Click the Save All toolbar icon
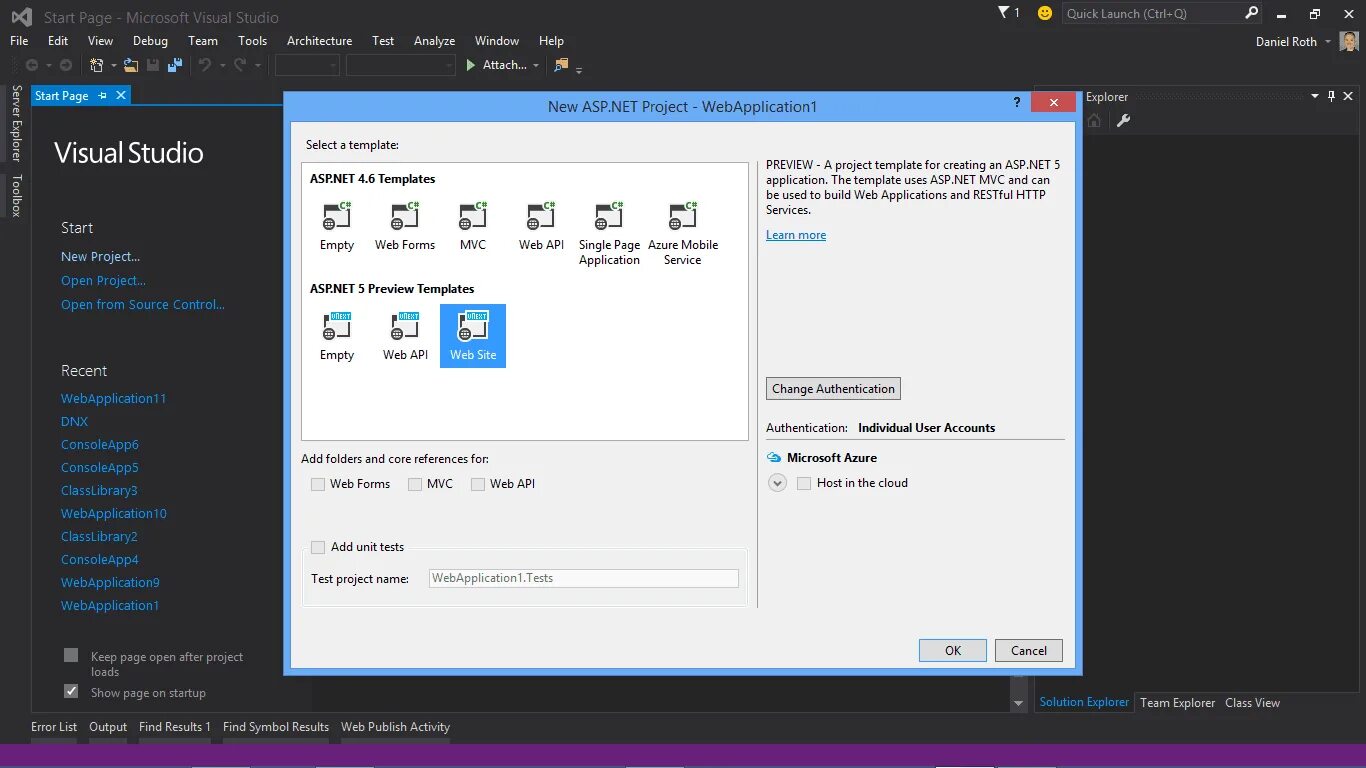1366x768 pixels. pyautogui.click(x=175, y=65)
